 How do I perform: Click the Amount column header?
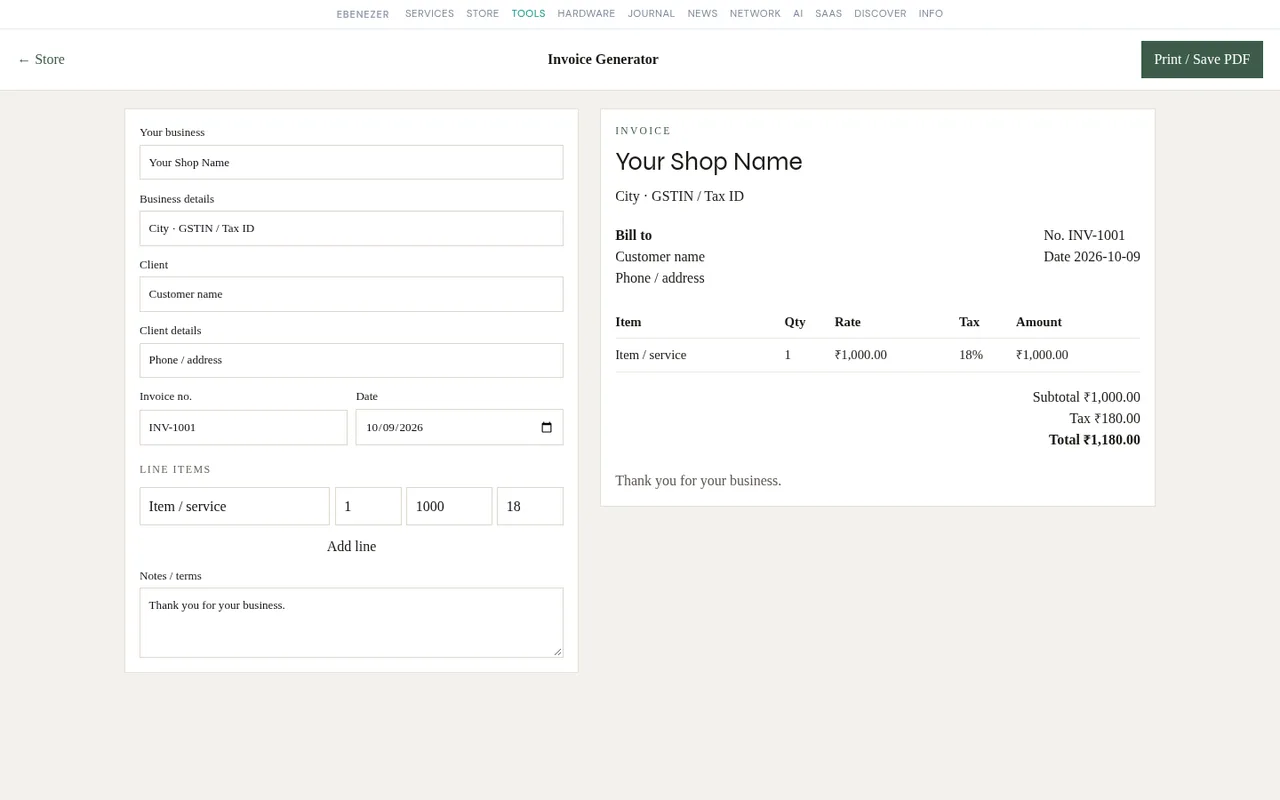(1039, 322)
